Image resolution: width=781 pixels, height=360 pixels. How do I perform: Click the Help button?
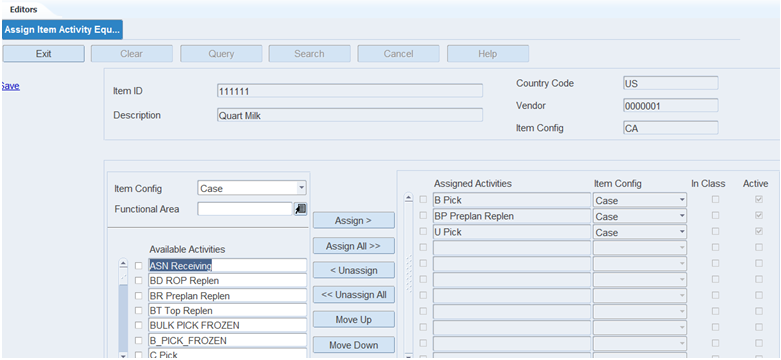click(x=488, y=54)
